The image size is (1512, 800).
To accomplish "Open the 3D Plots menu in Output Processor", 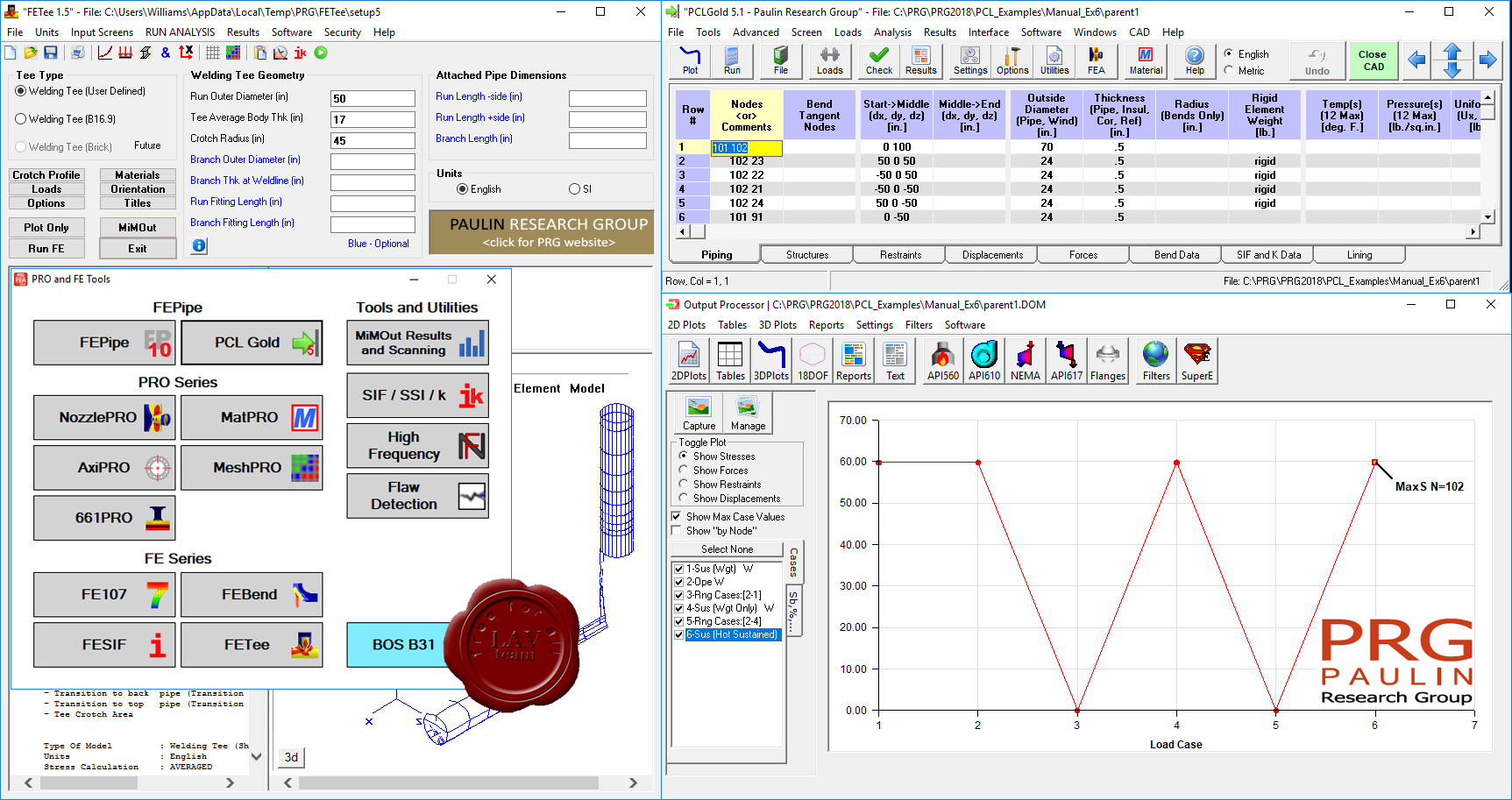I will pos(777,325).
